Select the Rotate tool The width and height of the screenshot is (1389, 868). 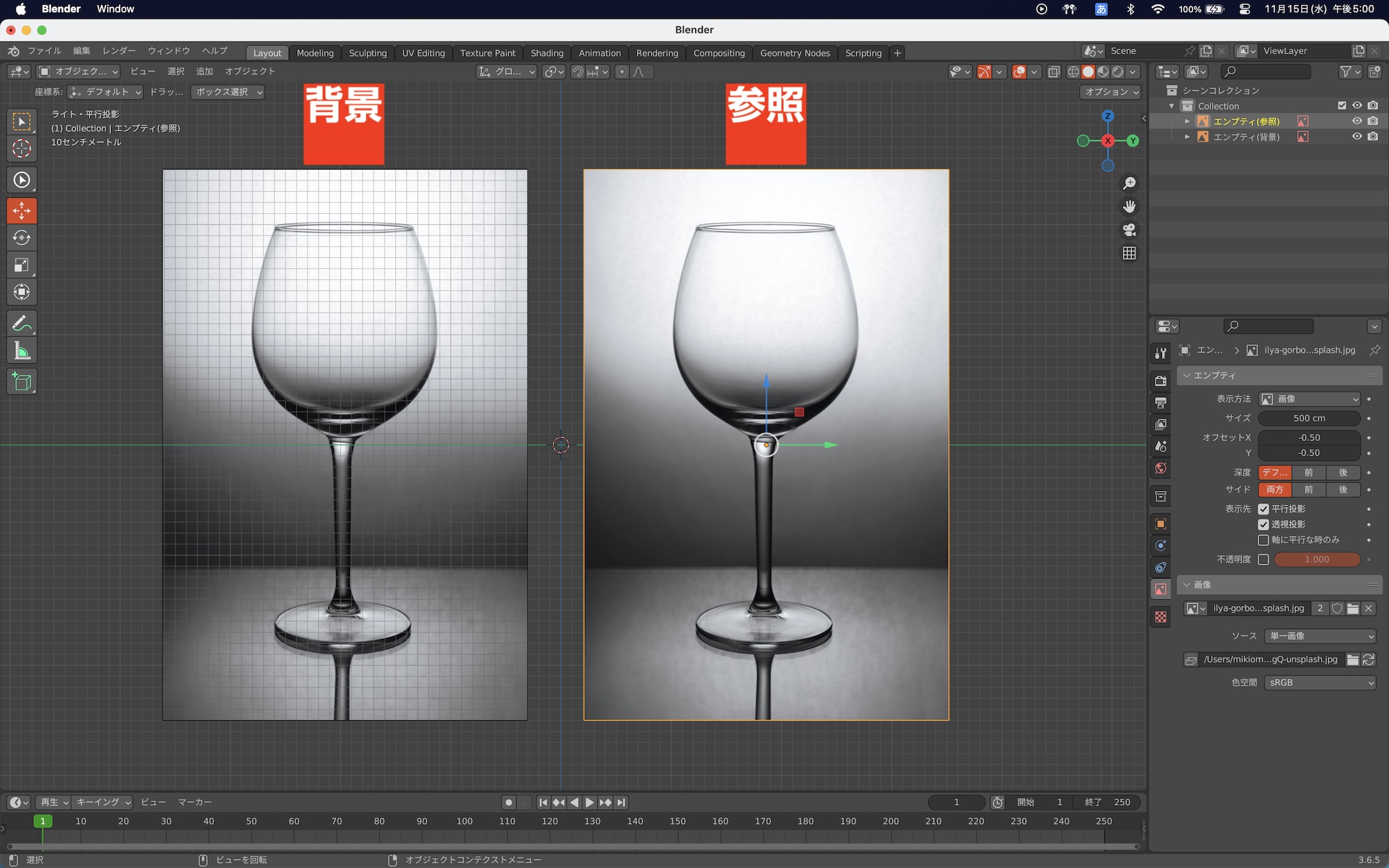[22, 237]
